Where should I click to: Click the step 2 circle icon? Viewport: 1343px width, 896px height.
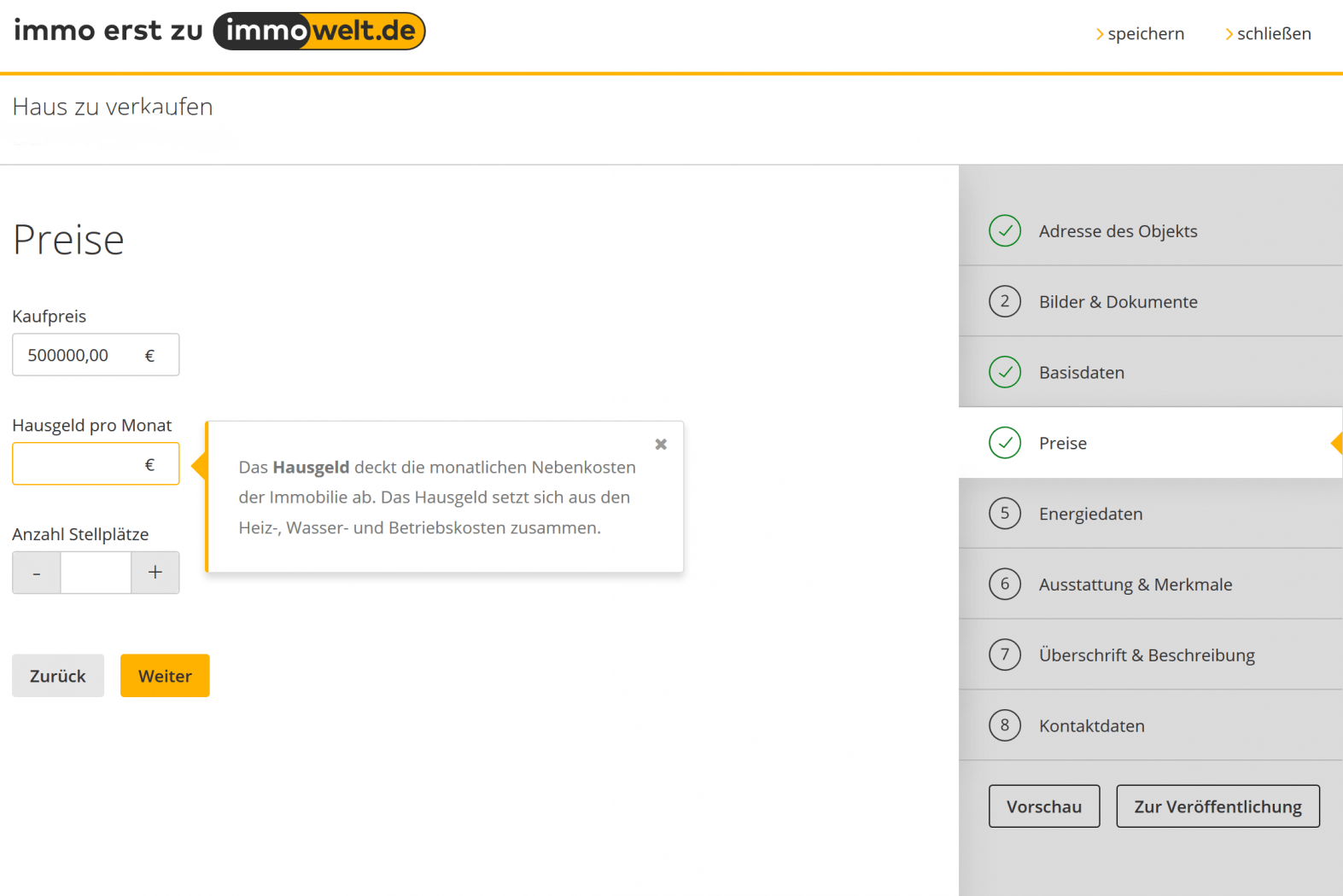[x=1005, y=301]
